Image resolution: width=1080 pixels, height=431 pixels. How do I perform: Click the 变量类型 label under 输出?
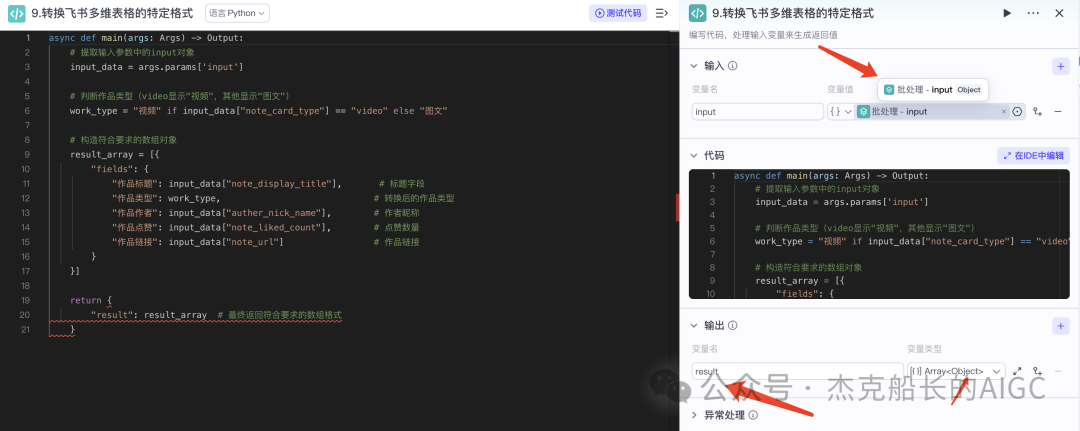924,349
